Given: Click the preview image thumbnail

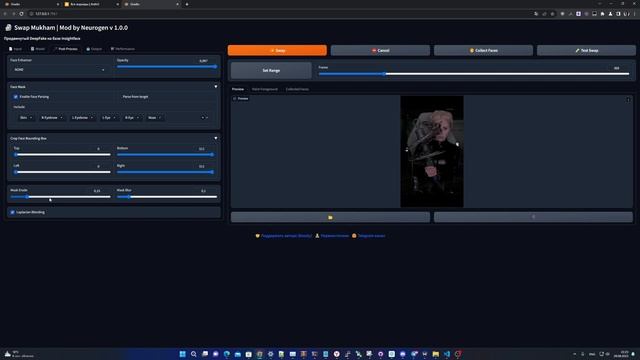Looking at the screenshot, I should click(x=432, y=151).
